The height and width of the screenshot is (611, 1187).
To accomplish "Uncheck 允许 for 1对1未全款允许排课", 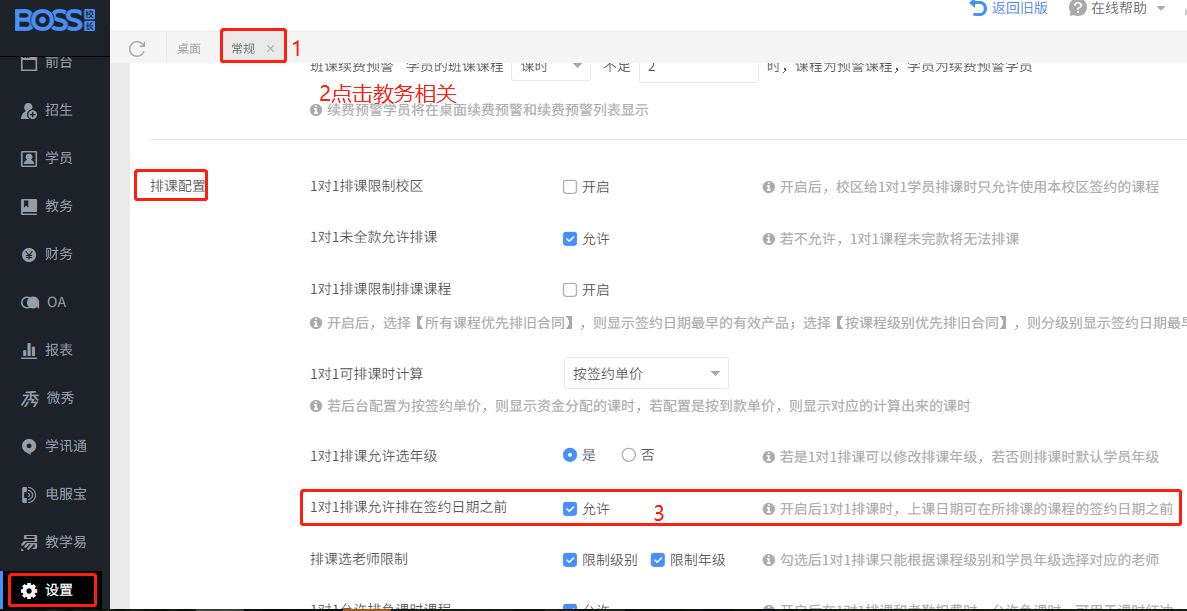I will [x=570, y=239].
